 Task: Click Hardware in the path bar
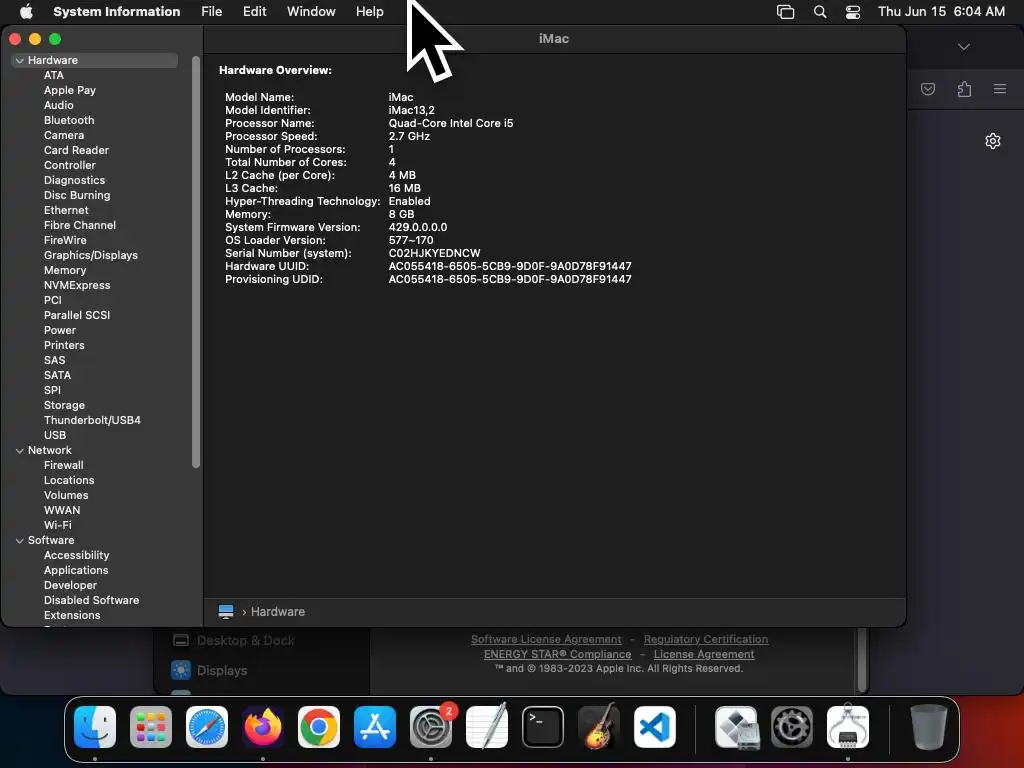(x=278, y=612)
